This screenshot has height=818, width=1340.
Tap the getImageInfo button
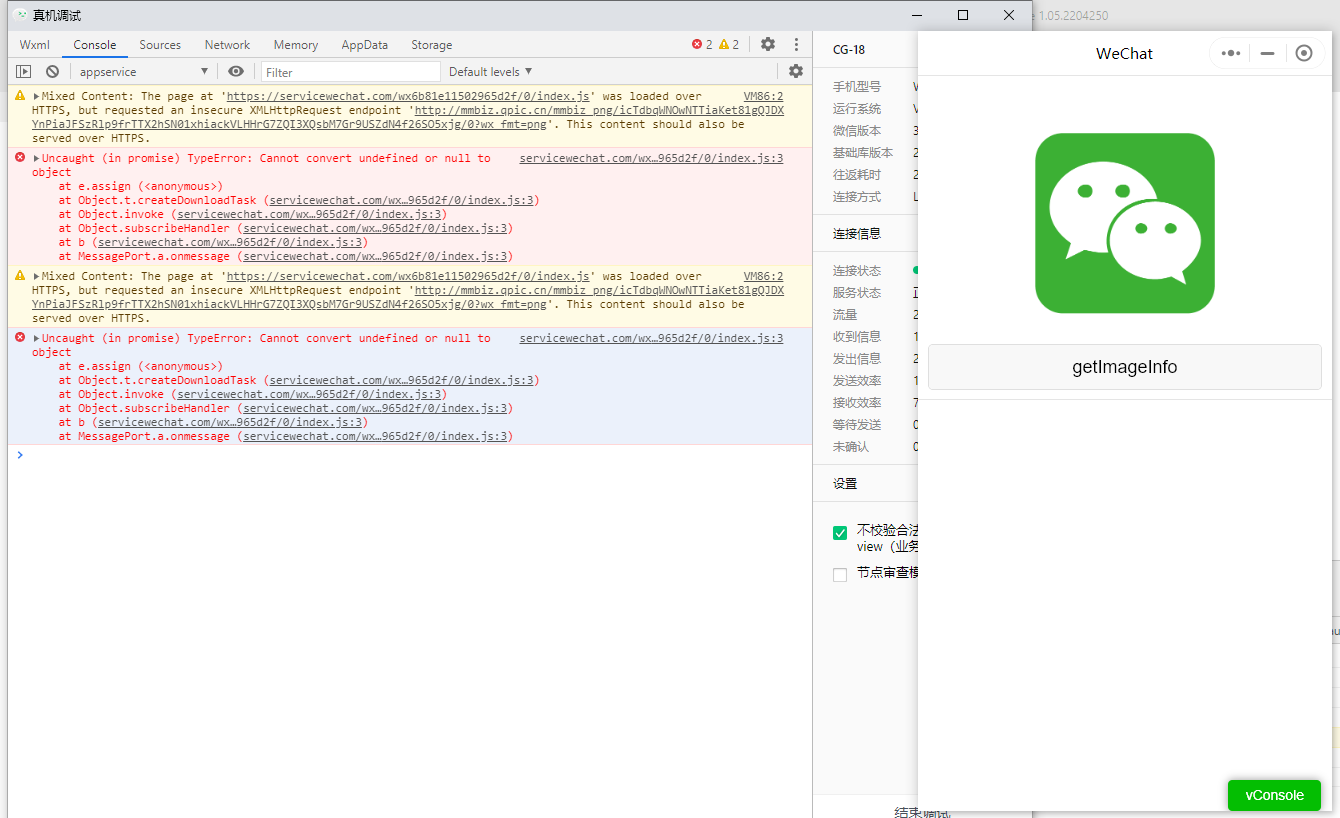(1125, 367)
